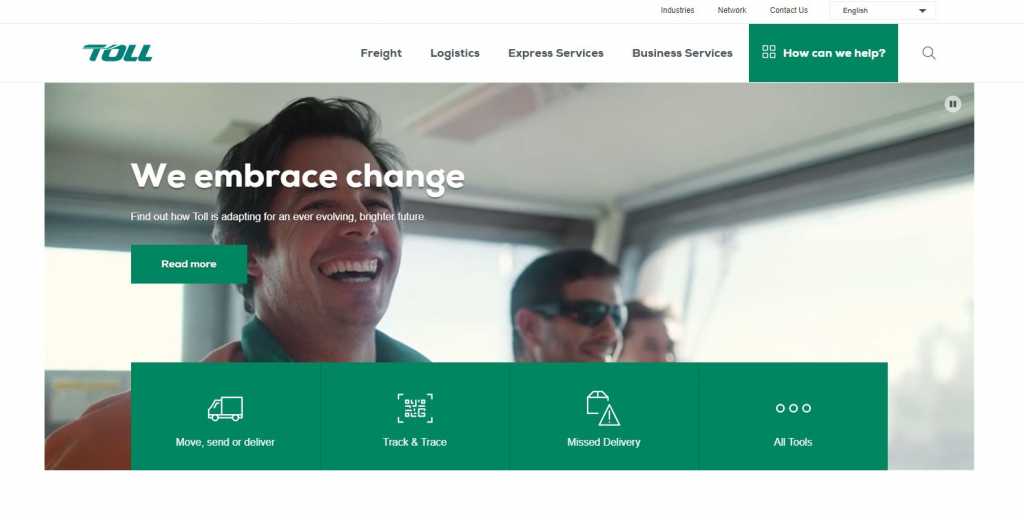Expand the Business Services menu
The image size is (1024, 520).
point(682,53)
